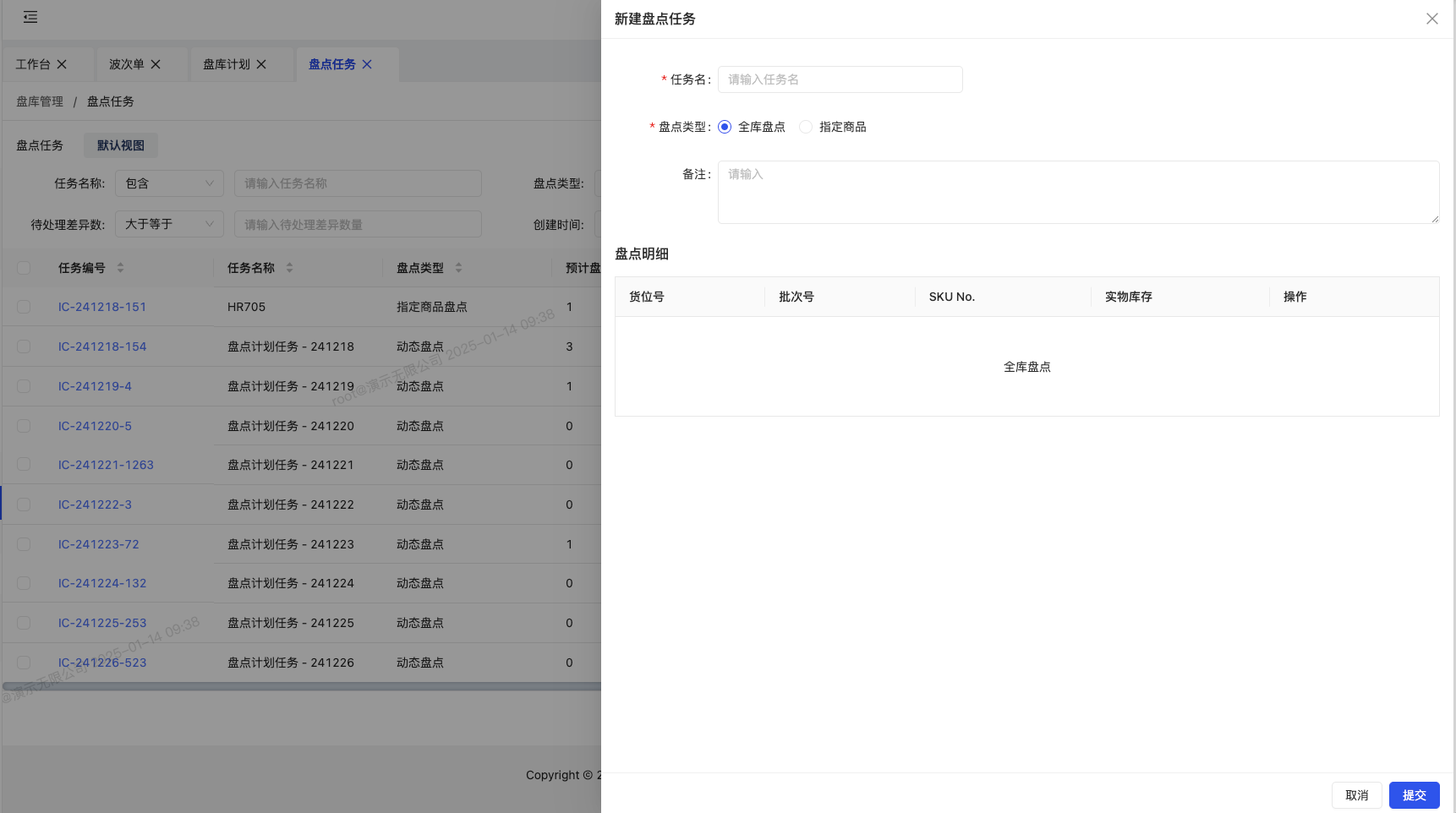Check the select-all header checkbox
This screenshot has width=1456, height=813.
pos(24,268)
